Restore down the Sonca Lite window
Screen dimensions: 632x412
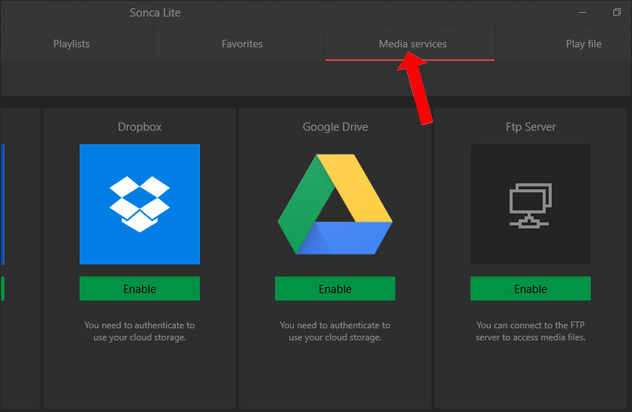pos(616,12)
